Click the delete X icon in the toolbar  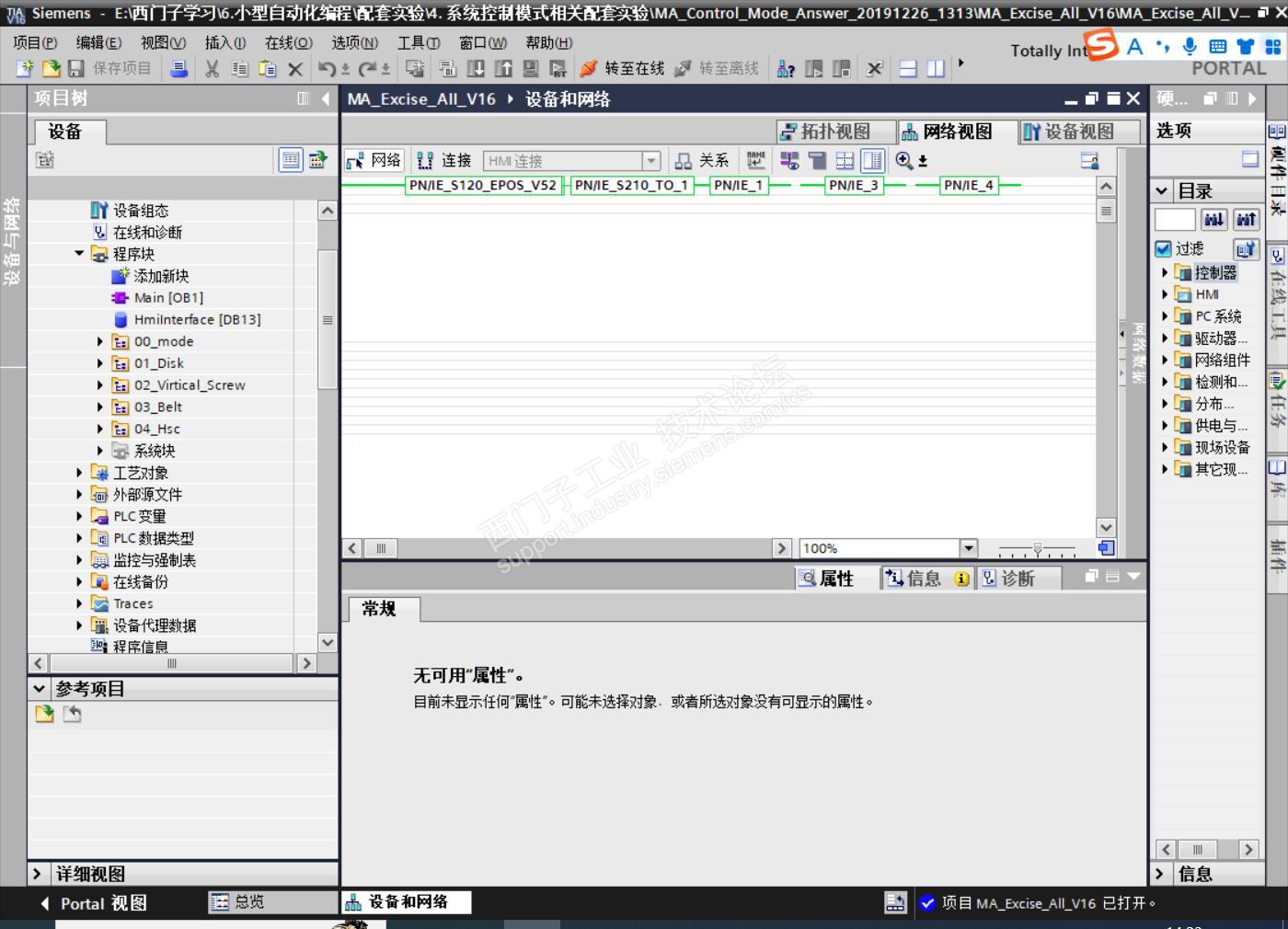click(295, 69)
